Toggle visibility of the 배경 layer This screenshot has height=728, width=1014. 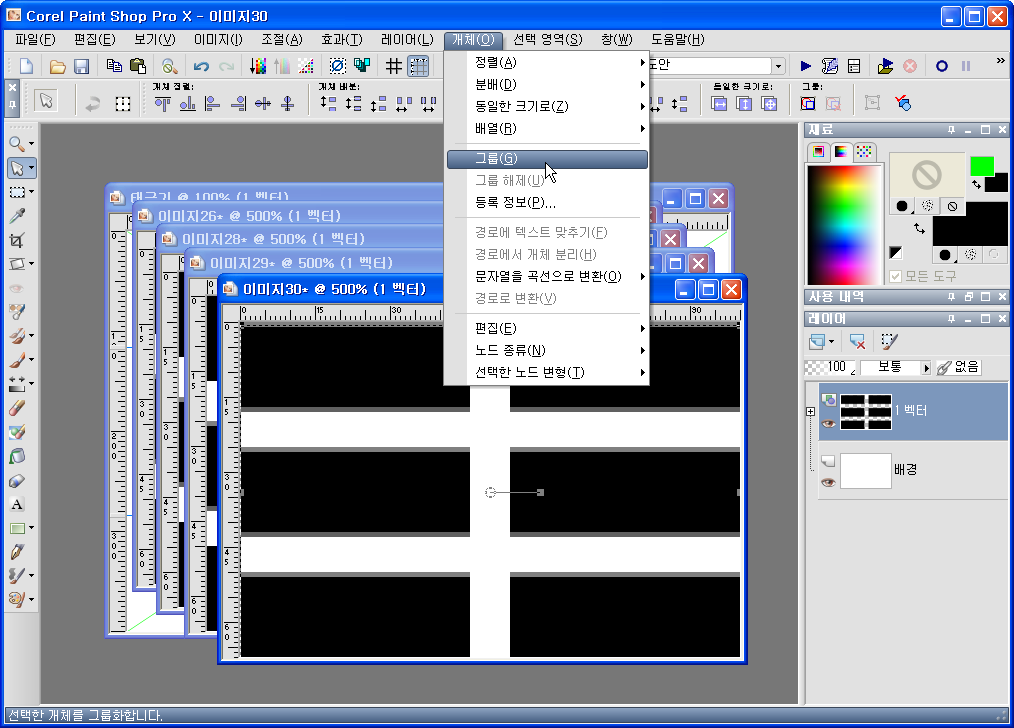[828, 482]
